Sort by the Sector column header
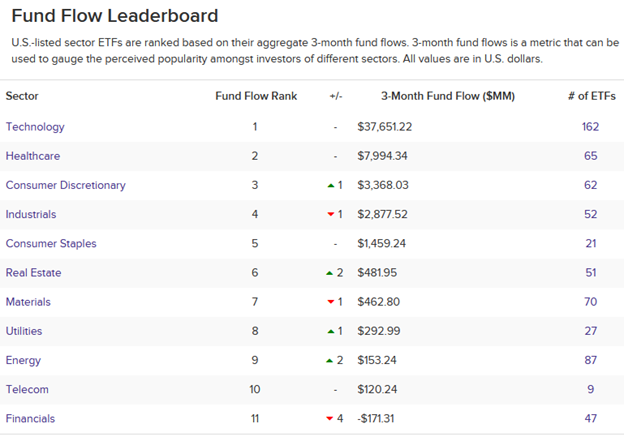The width and height of the screenshot is (624, 441). (22, 96)
